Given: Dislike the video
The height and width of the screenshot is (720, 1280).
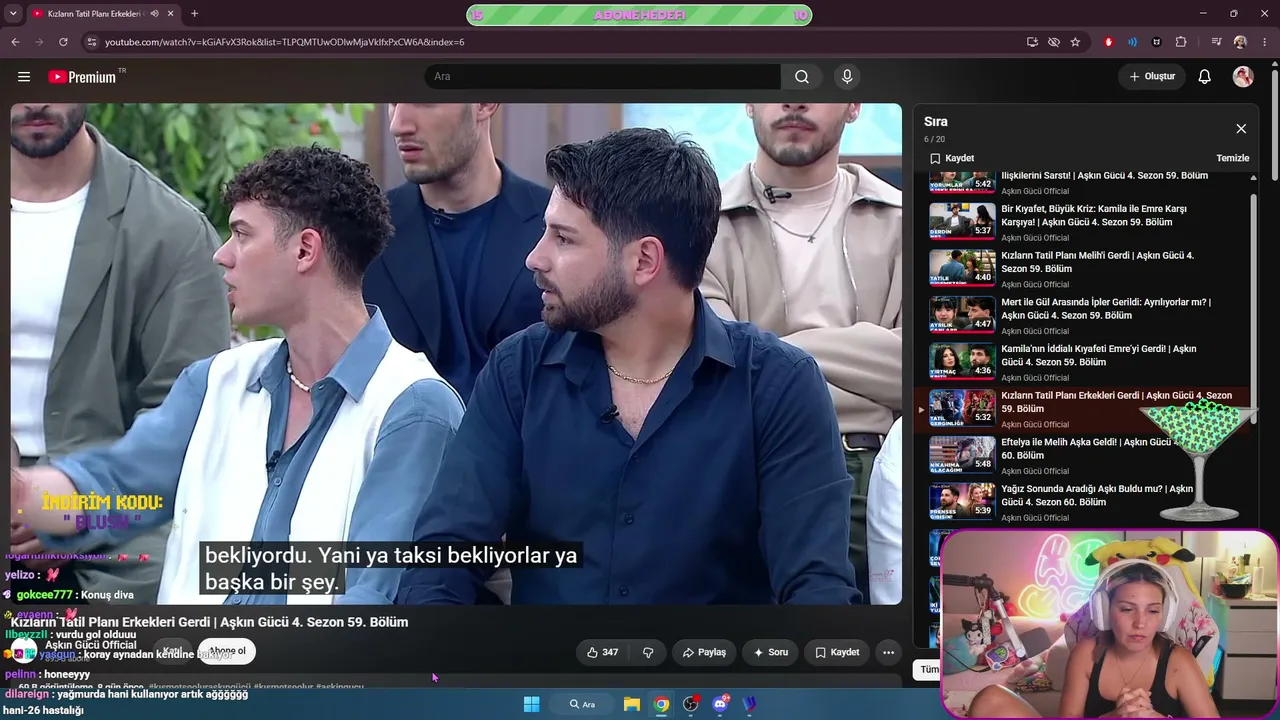Looking at the screenshot, I should point(648,652).
